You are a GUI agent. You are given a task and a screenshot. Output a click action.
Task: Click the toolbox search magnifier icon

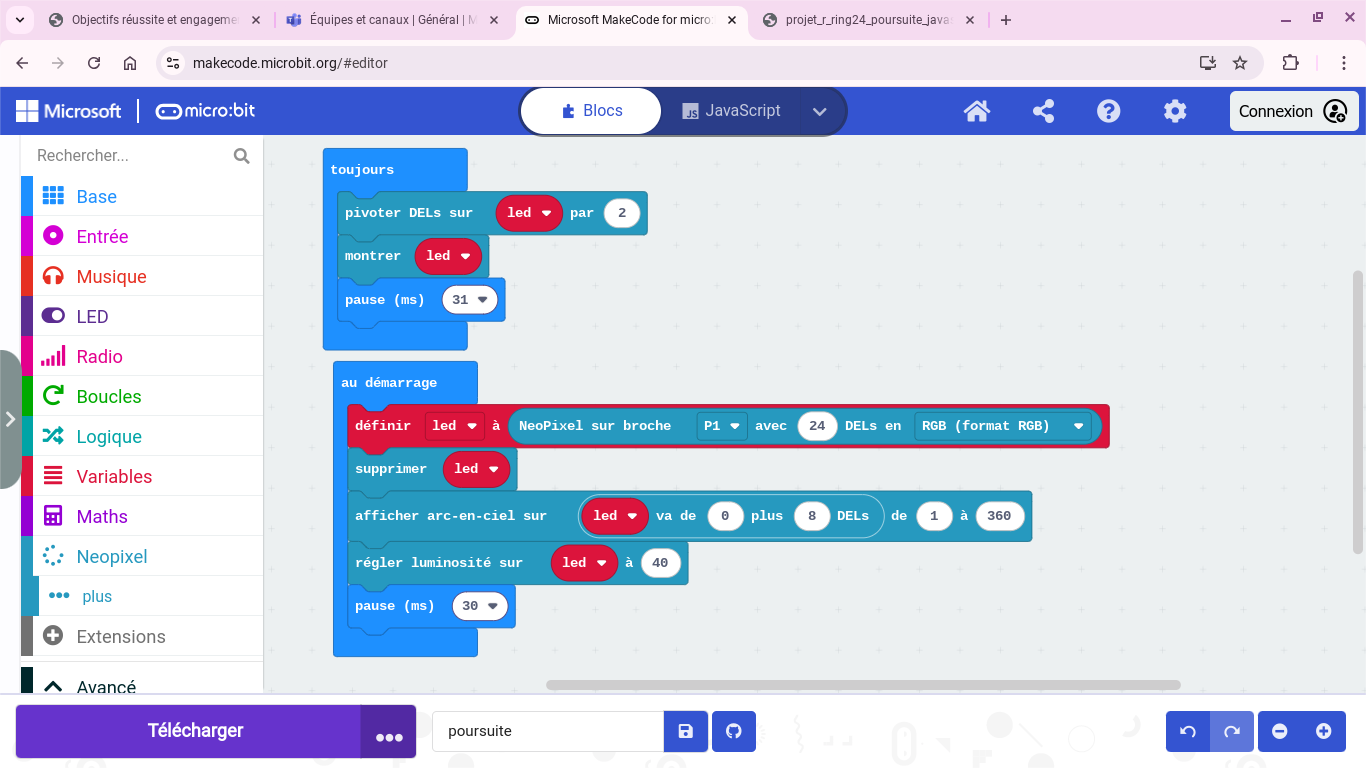241,155
